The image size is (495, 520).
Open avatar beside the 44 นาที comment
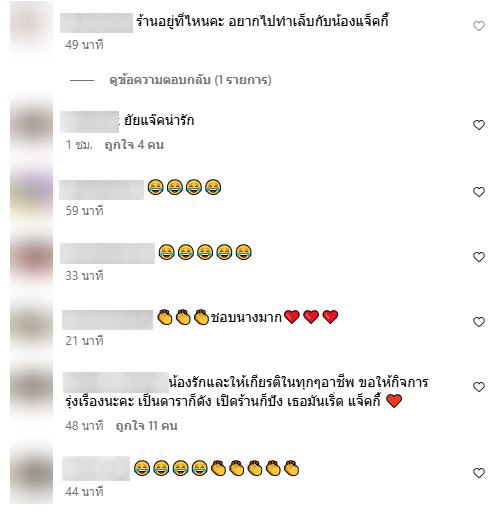pyautogui.click(x=31, y=473)
